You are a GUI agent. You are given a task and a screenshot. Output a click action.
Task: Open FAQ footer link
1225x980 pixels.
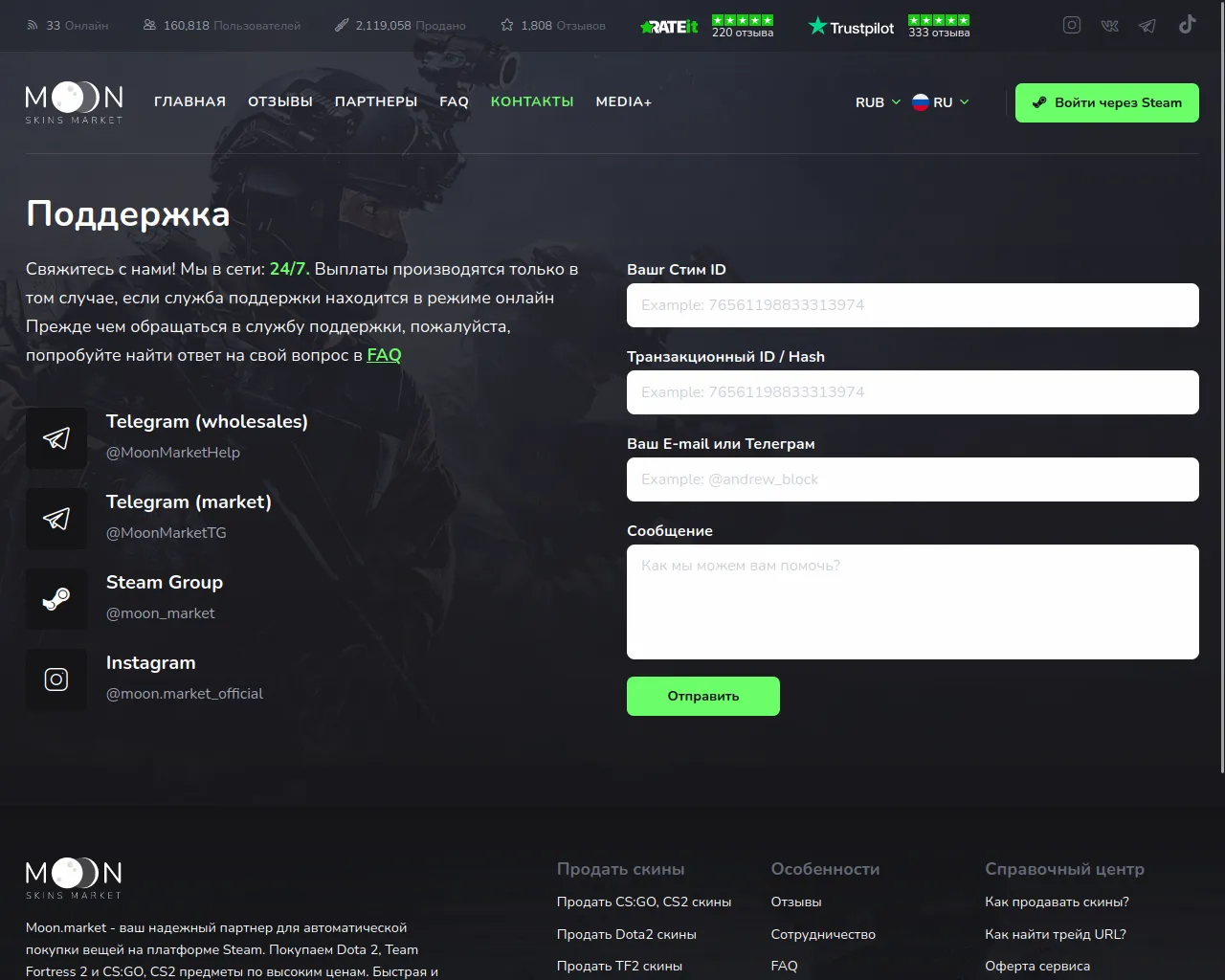[x=785, y=967]
